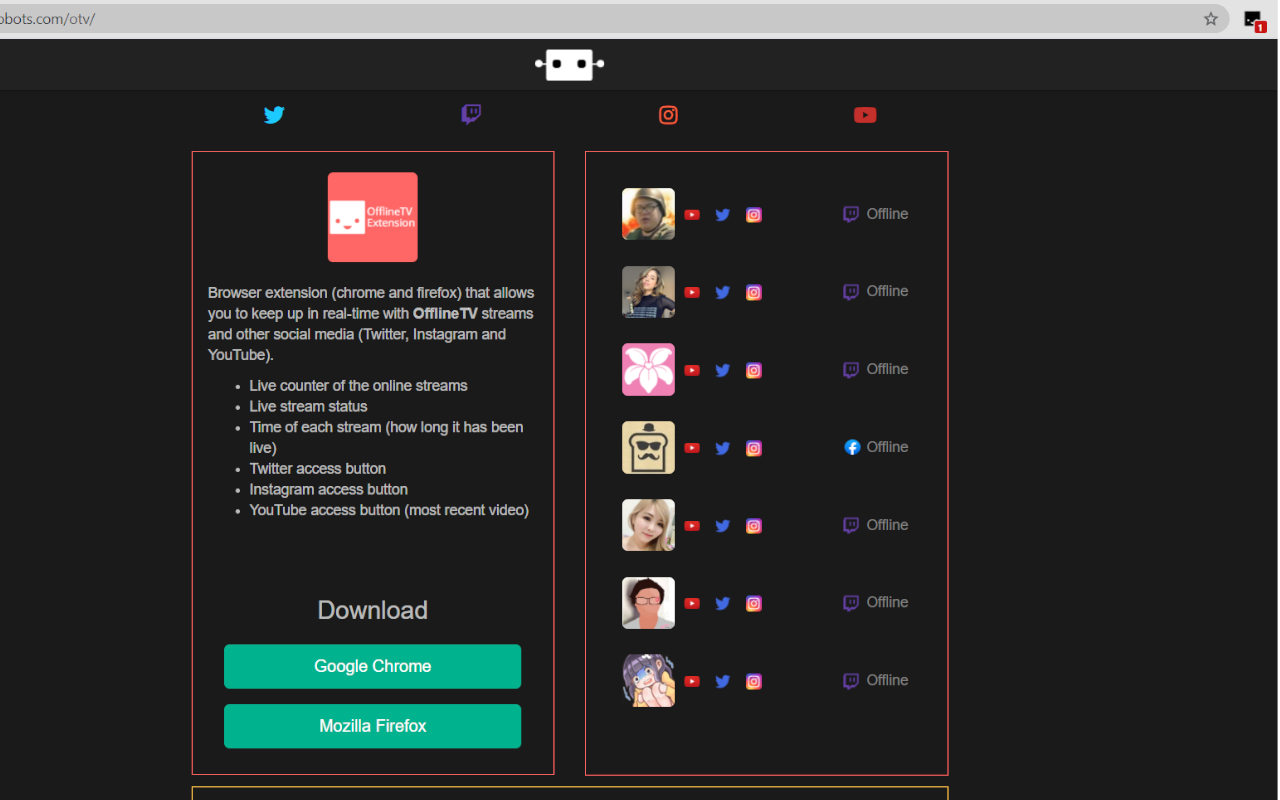The image size is (1280, 800).
Task: Open Disguised Toast's toast avatar thumbnail
Action: (648, 447)
